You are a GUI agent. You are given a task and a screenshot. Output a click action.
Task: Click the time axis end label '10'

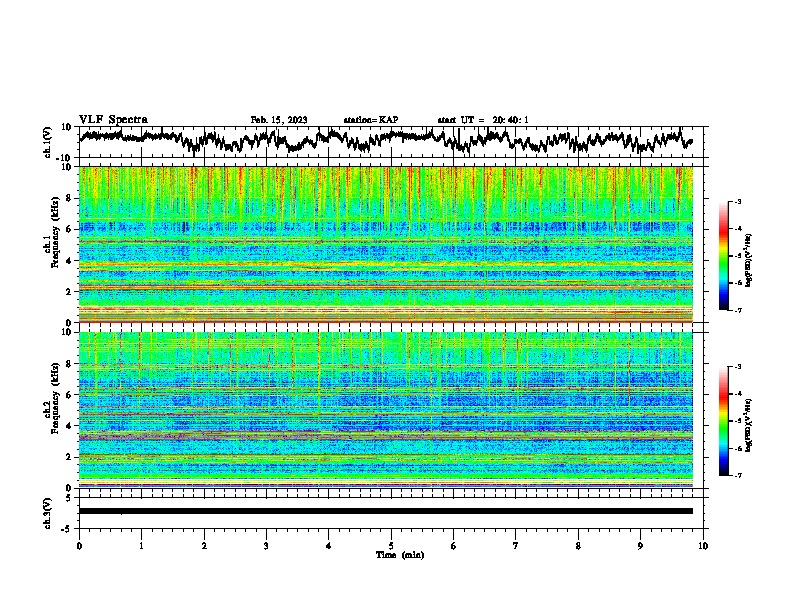[x=703, y=546]
